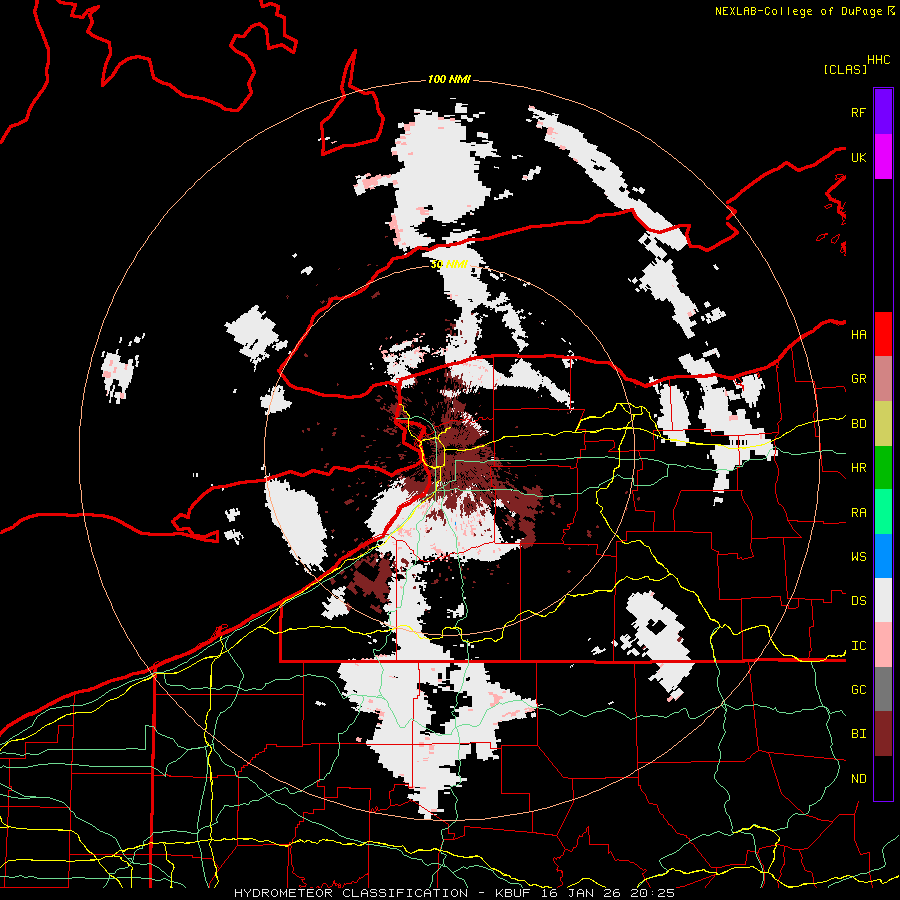This screenshot has height=900, width=900.
Task: Click the [CLAS] units label
Action: click(x=845, y=70)
